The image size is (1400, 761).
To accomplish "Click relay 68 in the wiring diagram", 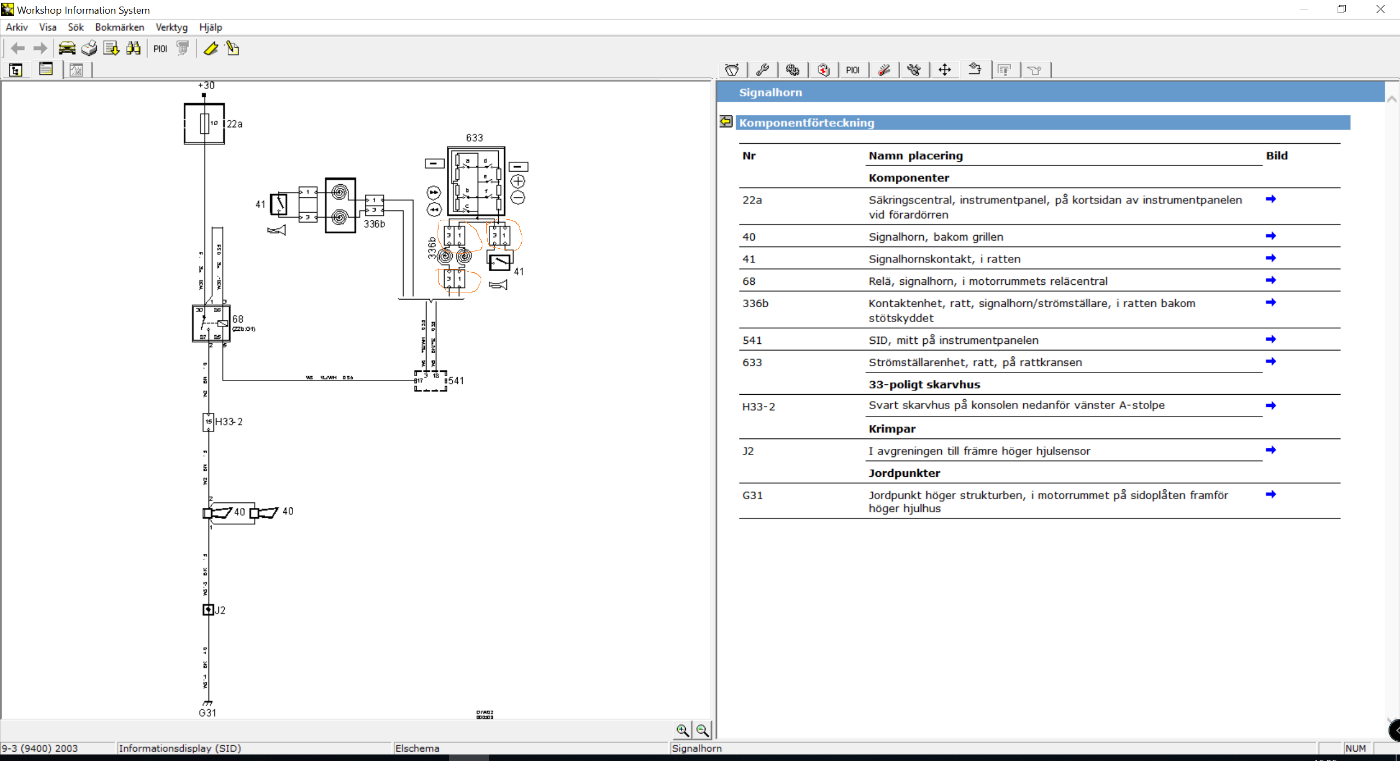I will 211,323.
